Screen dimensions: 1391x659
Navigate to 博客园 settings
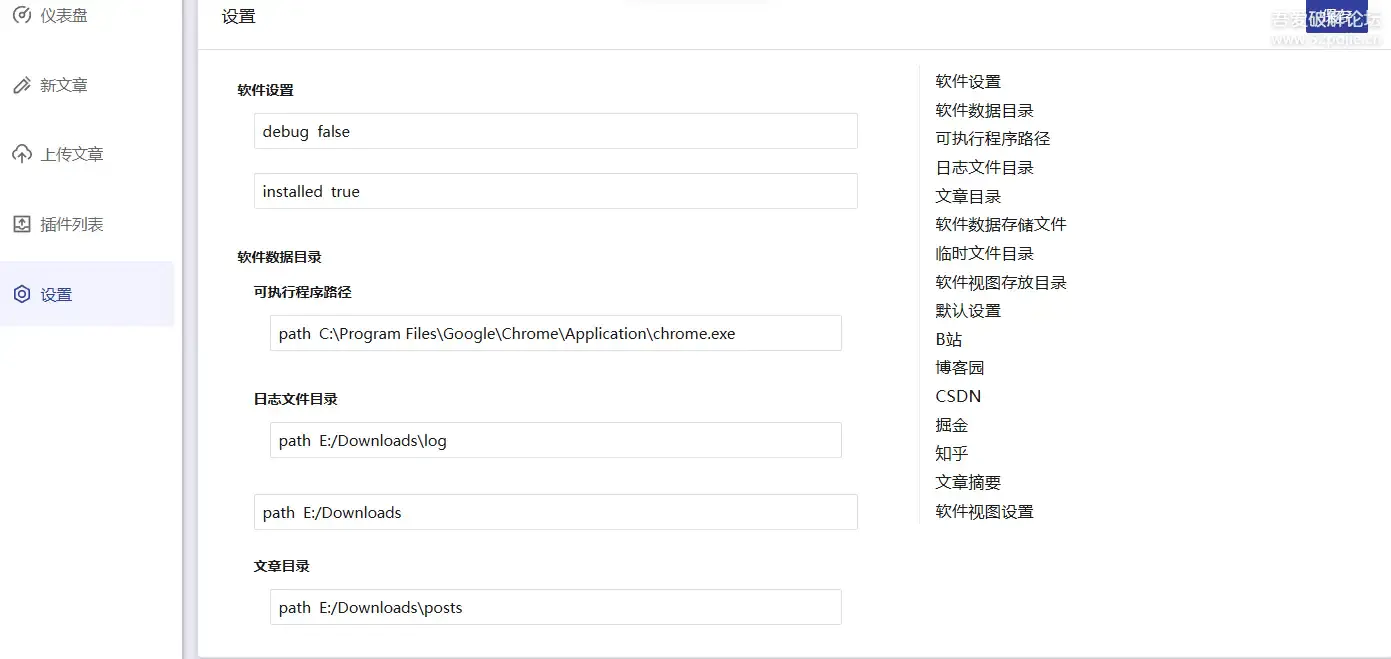pyautogui.click(x=960, y=367)
